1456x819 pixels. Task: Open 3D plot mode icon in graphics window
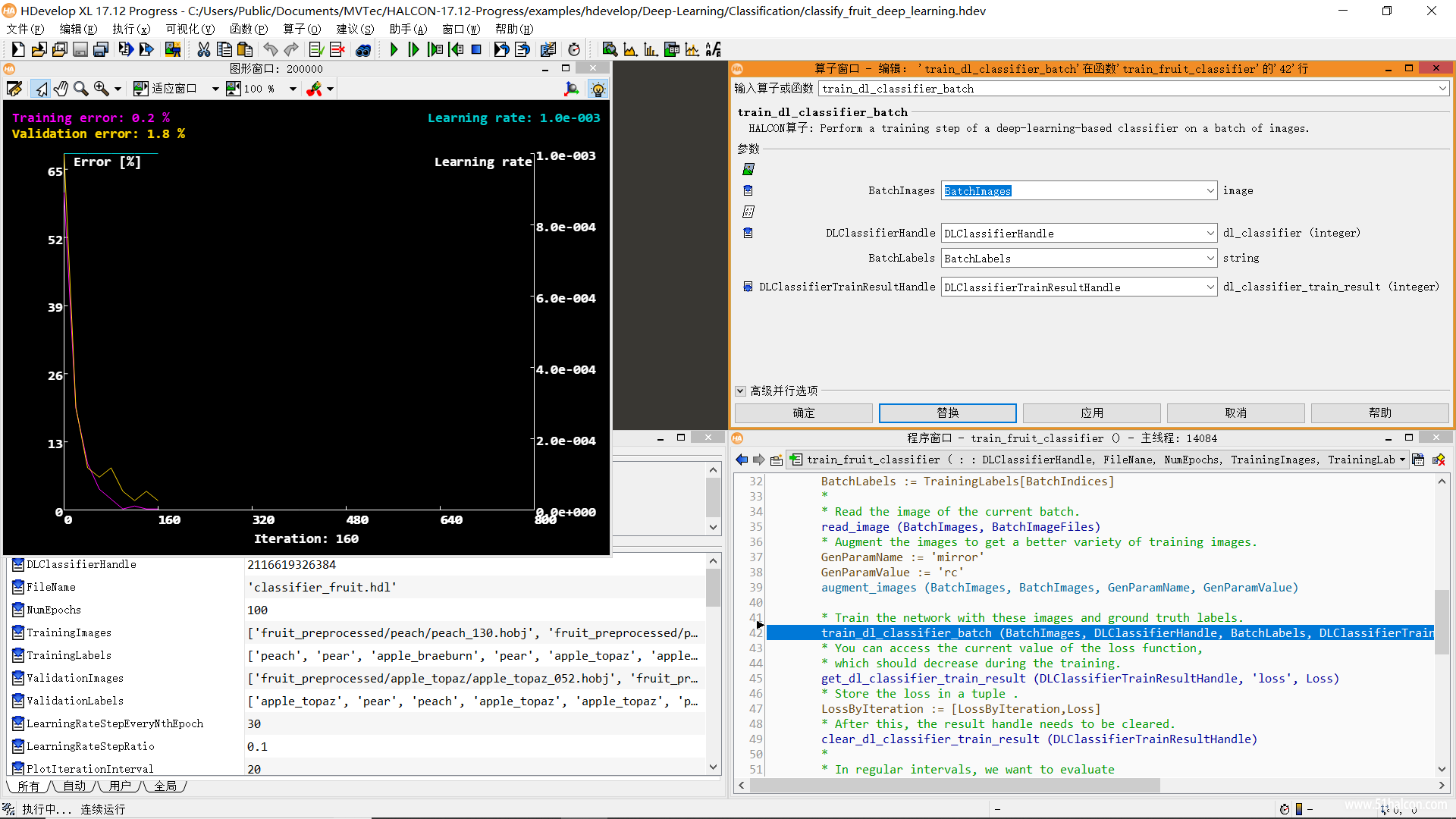pos(572,89)
